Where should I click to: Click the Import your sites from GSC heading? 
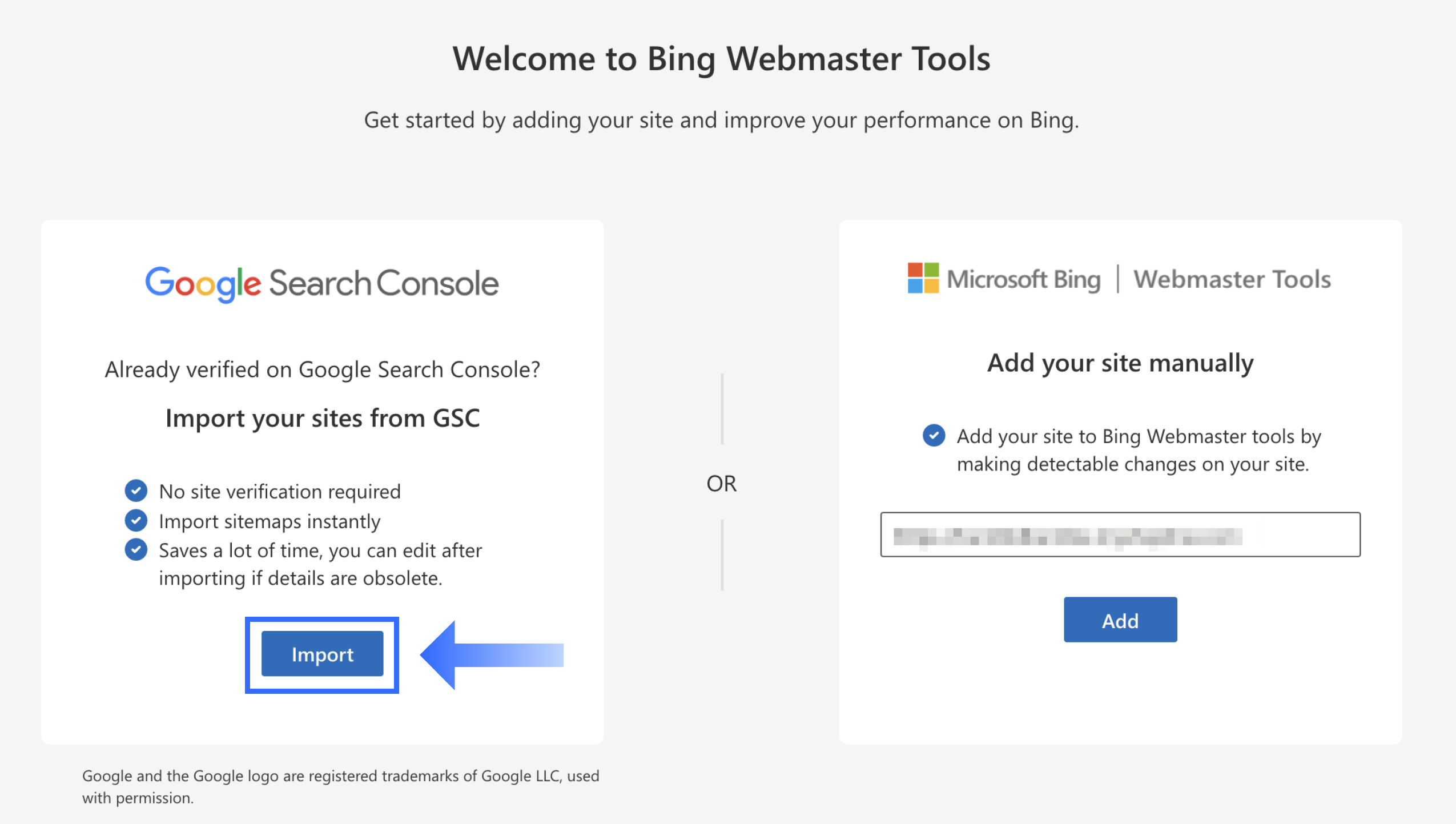tap(322, 419)
